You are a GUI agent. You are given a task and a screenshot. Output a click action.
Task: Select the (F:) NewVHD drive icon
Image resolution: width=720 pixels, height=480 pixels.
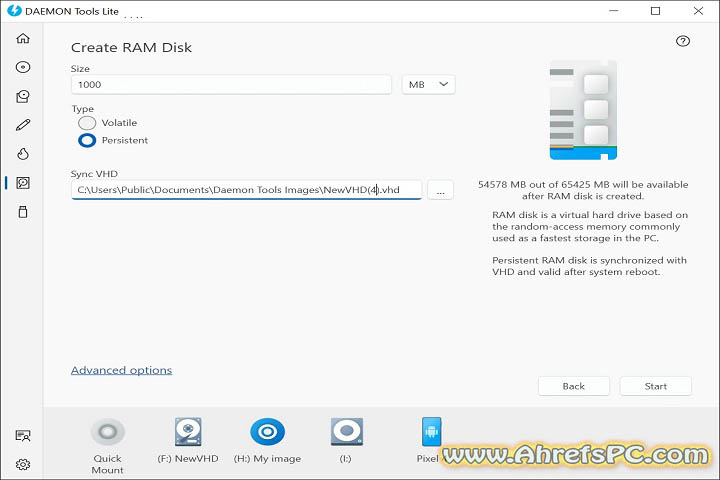188,432
